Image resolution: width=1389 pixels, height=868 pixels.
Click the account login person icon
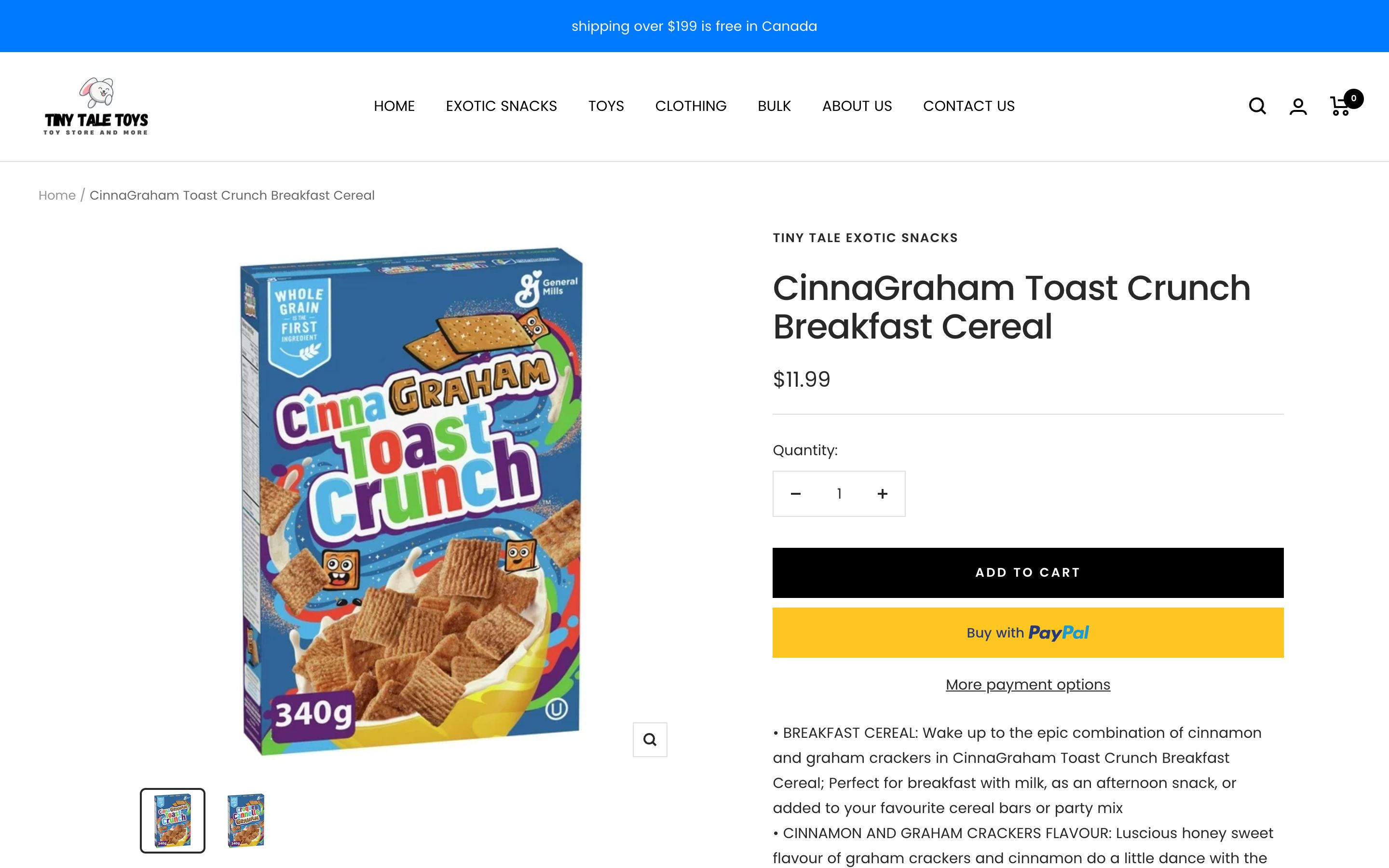click(1298, 106)
